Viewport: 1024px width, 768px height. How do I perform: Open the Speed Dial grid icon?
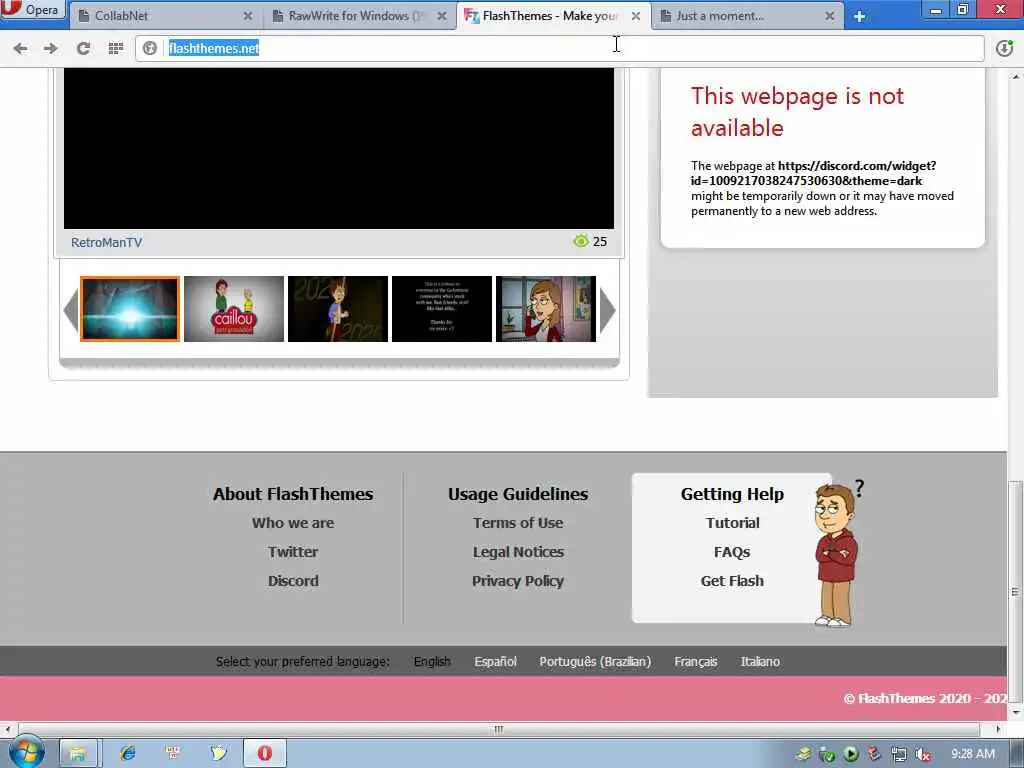click(x=116, y=48)
